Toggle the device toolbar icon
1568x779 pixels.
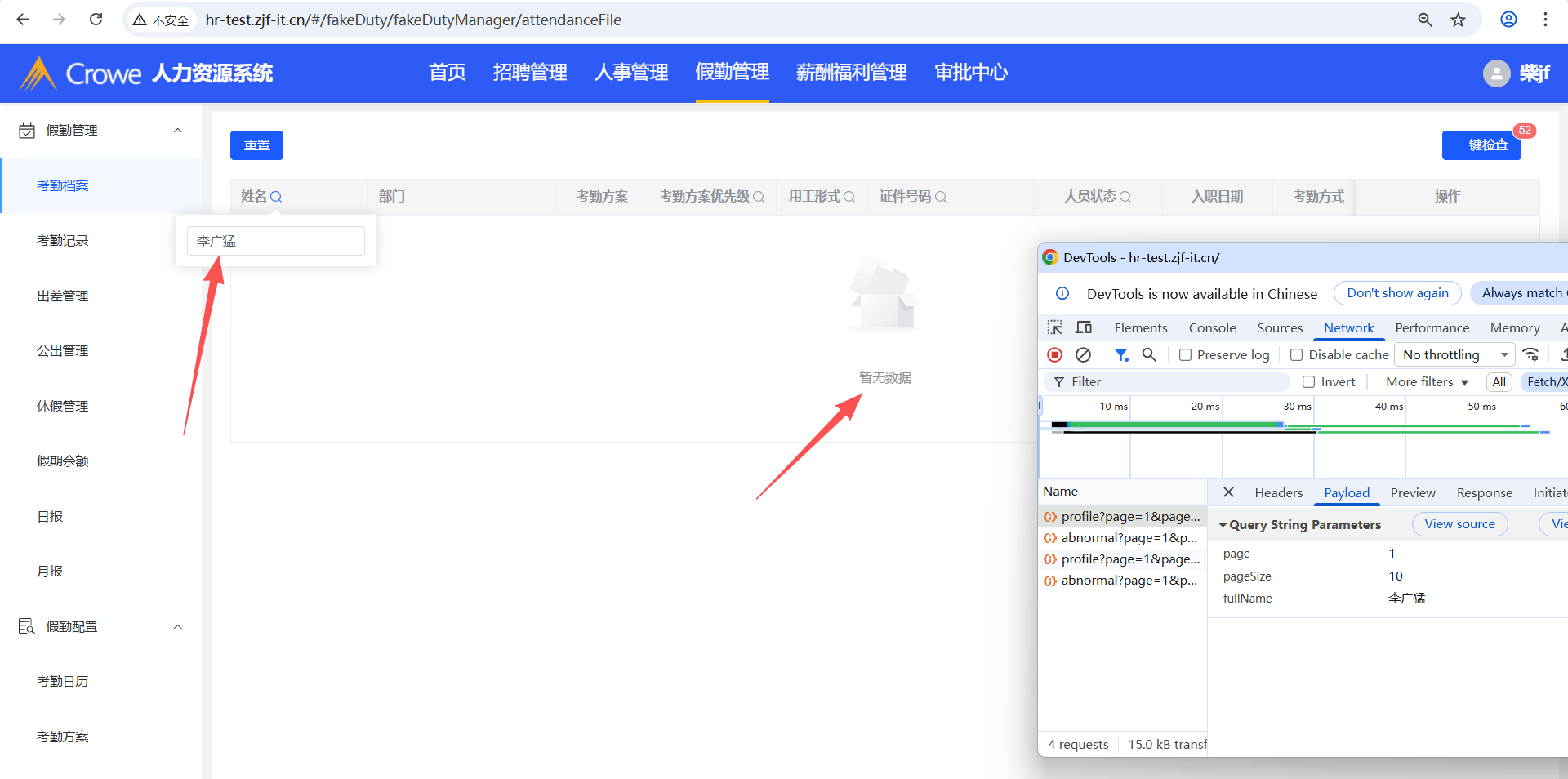point(1084,327)
